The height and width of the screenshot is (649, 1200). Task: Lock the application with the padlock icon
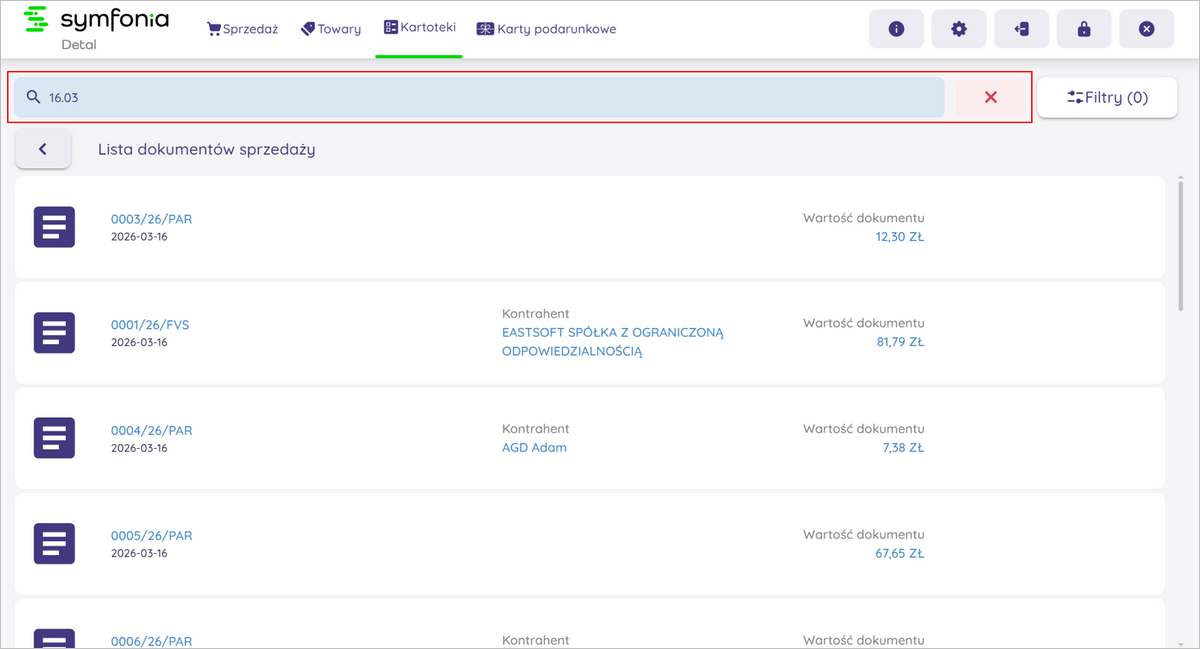click(x=1084, y=29)
